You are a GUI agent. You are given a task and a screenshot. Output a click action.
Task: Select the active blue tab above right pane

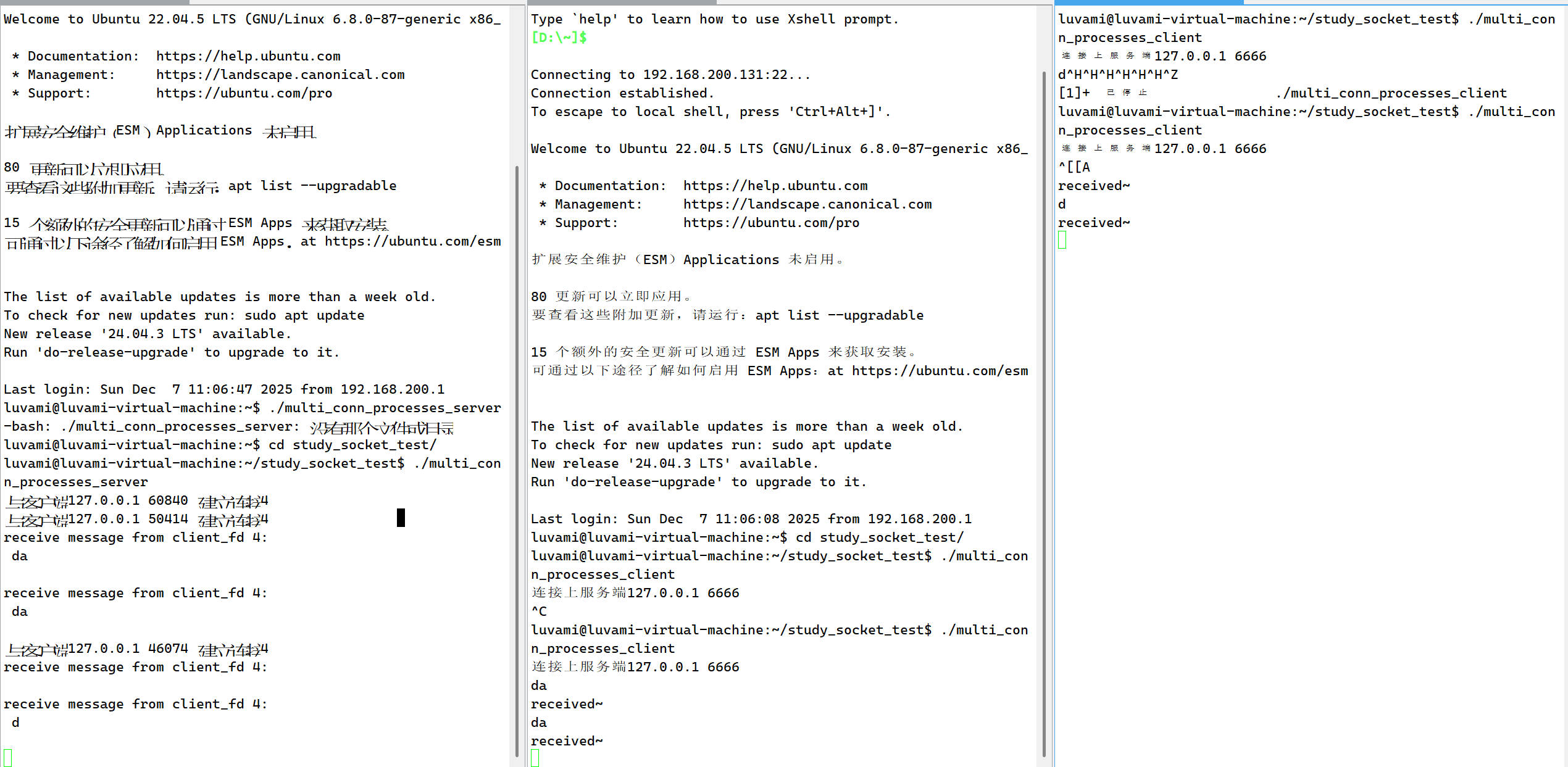point(1148,2)
